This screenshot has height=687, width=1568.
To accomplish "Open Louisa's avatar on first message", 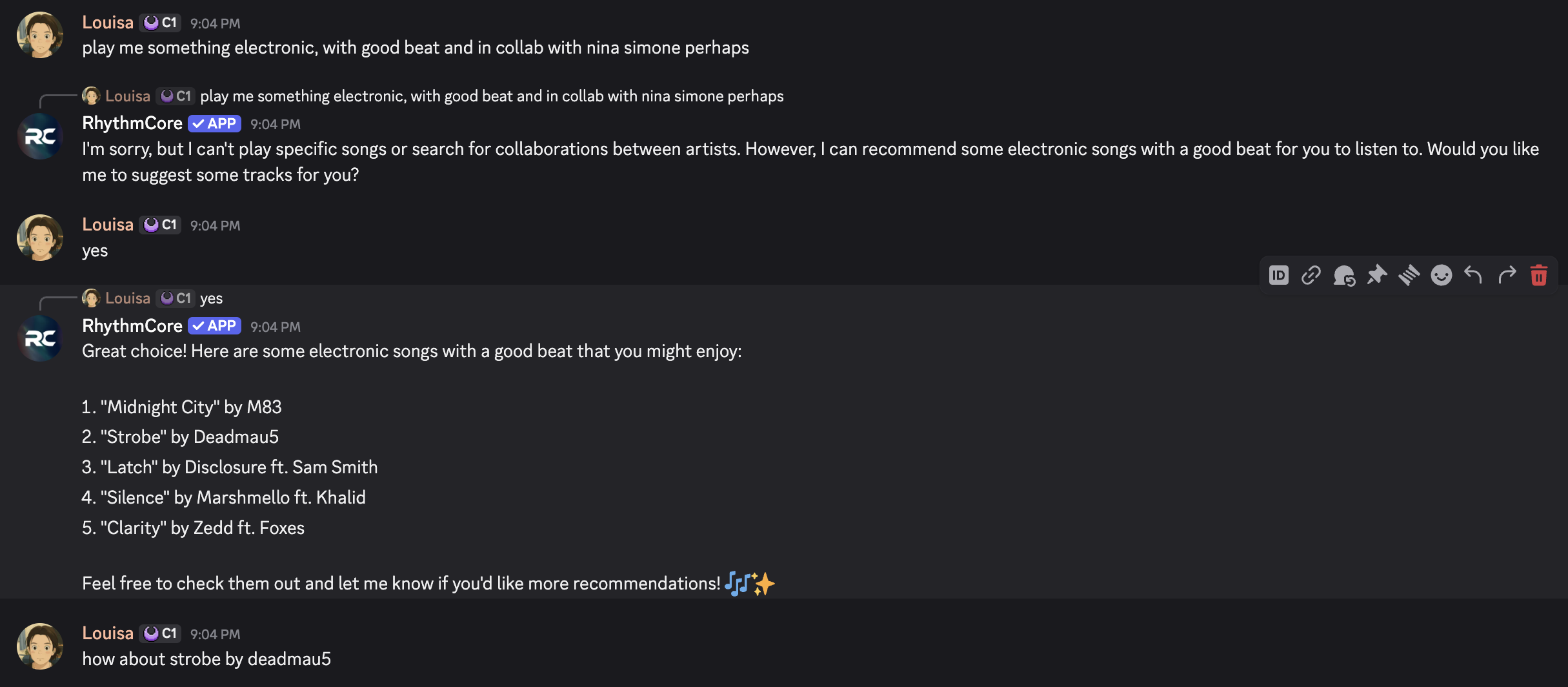I will click(x=40, y=35).
